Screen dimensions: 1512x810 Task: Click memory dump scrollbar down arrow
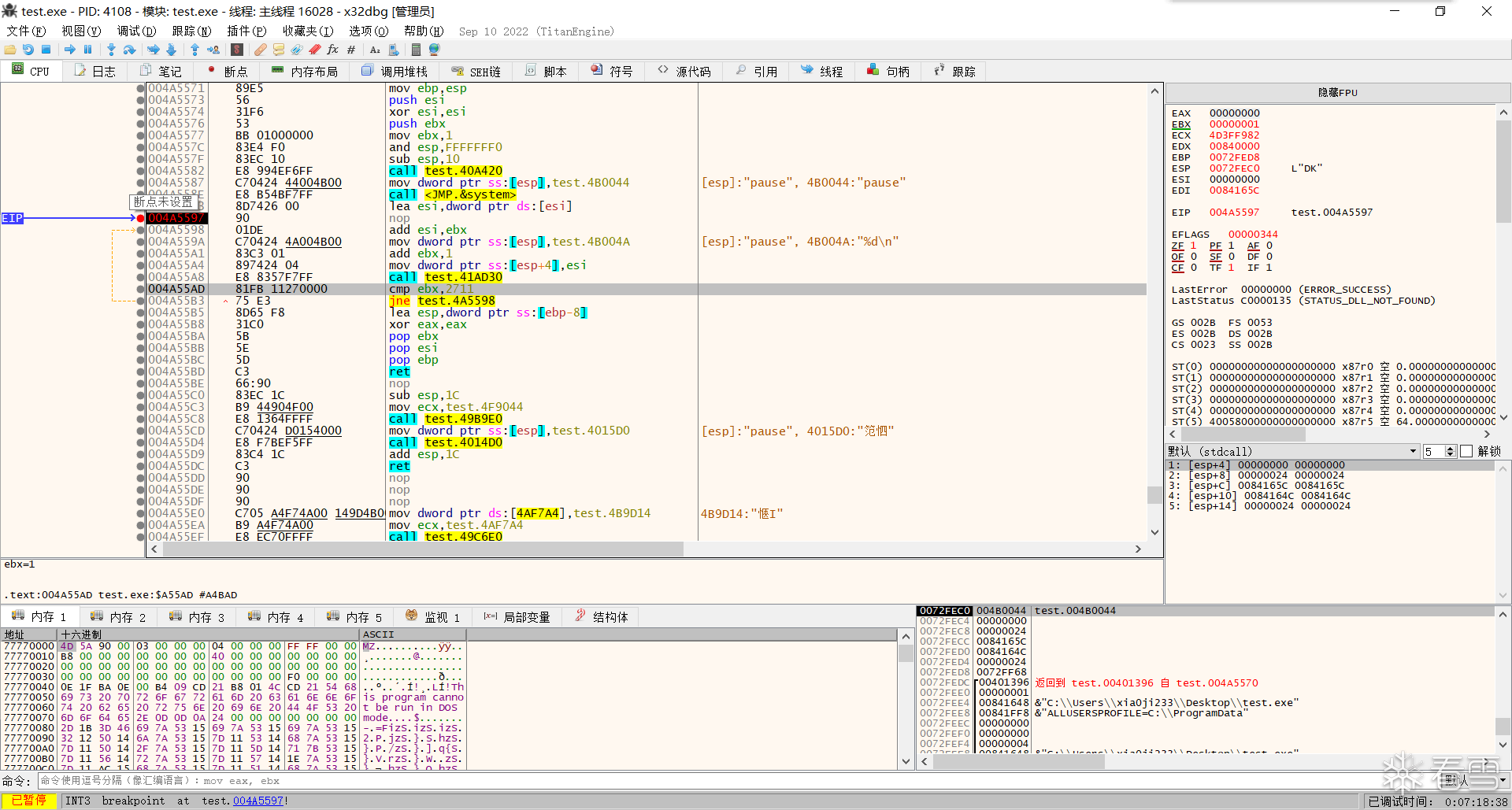[x=906, y=761]
